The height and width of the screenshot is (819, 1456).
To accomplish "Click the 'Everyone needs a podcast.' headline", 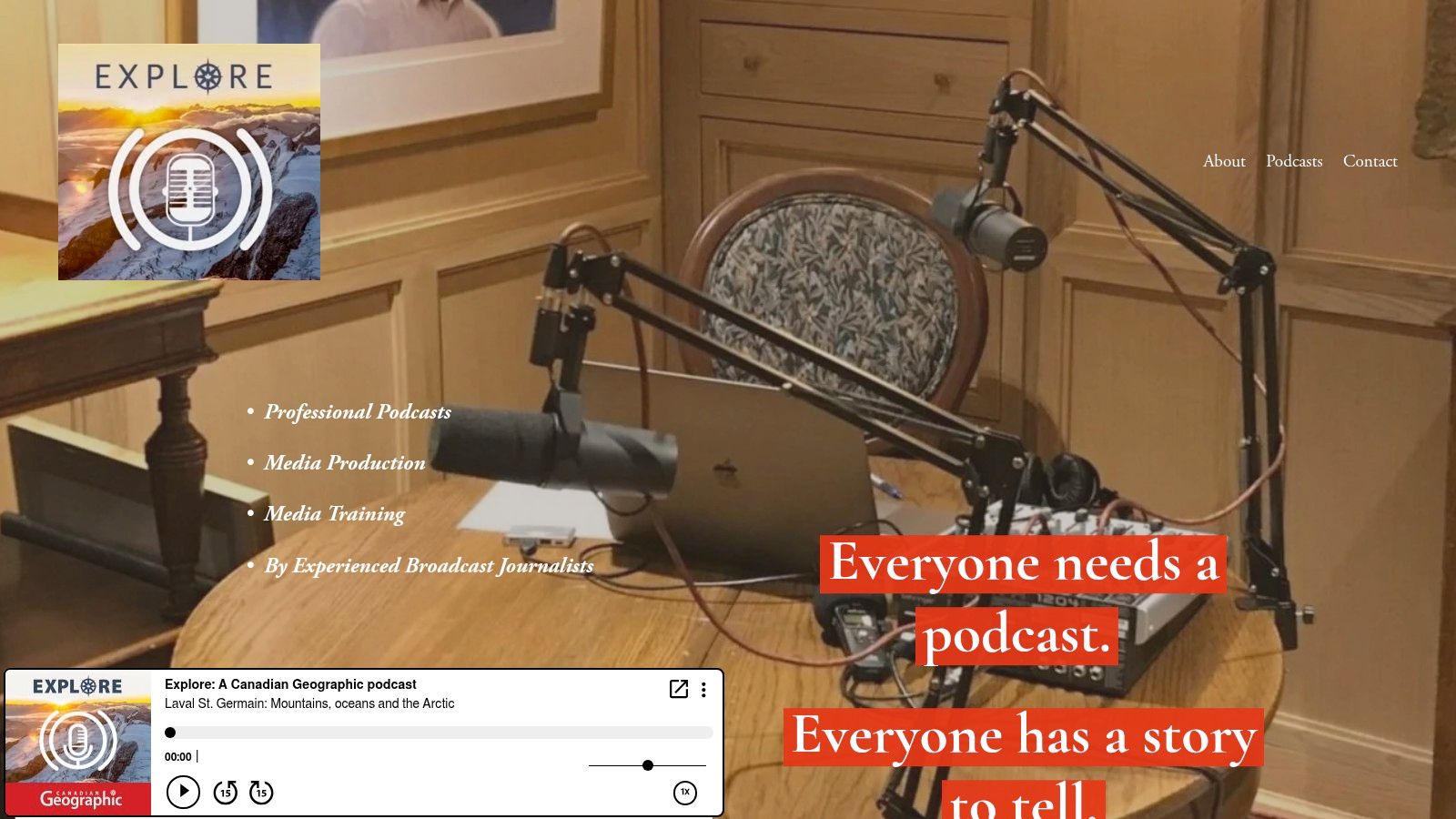I will pyautogui.click(x=1022, y=599).
